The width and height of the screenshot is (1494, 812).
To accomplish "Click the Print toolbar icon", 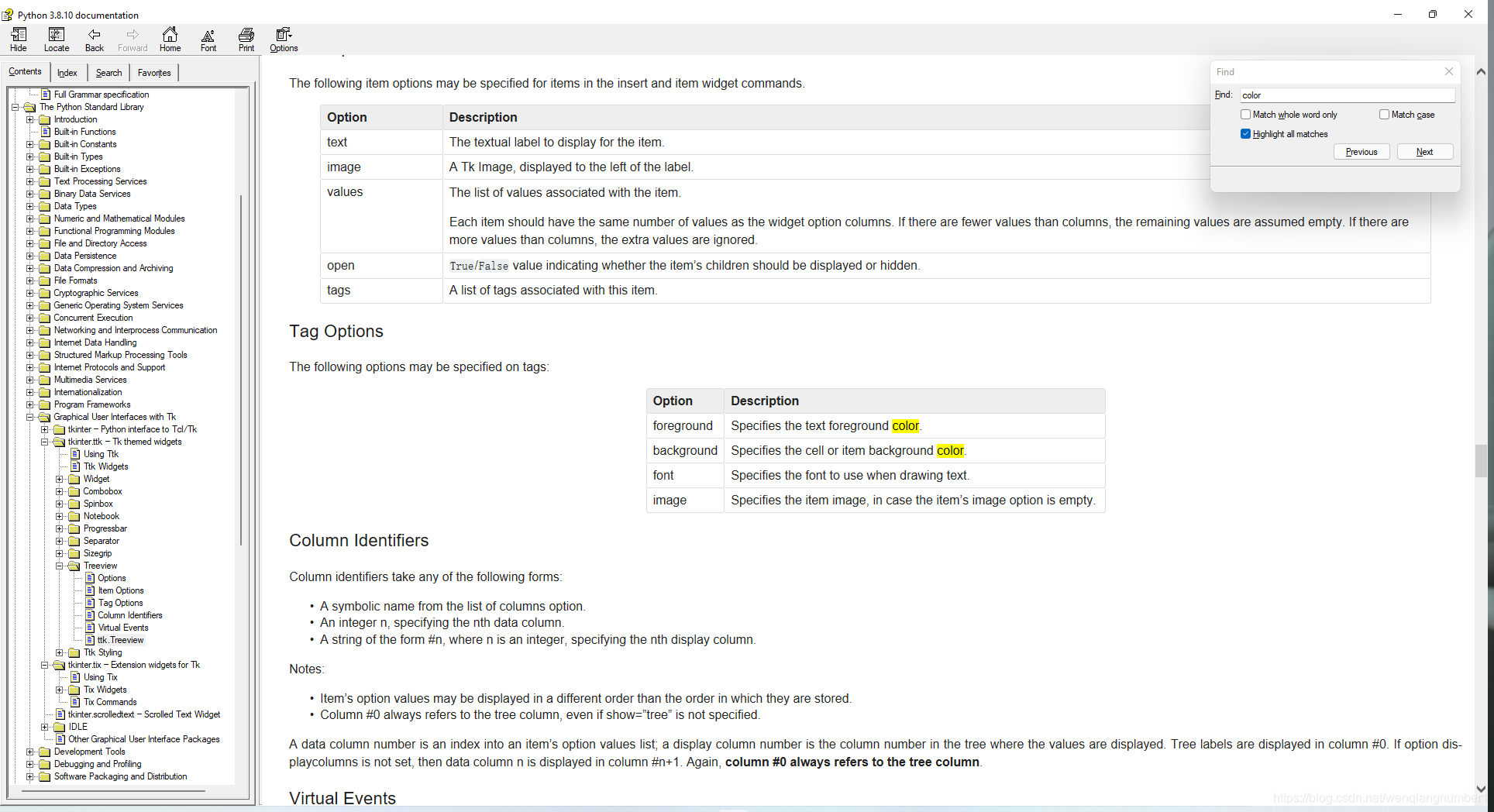I will pyautogui.click(x=246, y=40).
